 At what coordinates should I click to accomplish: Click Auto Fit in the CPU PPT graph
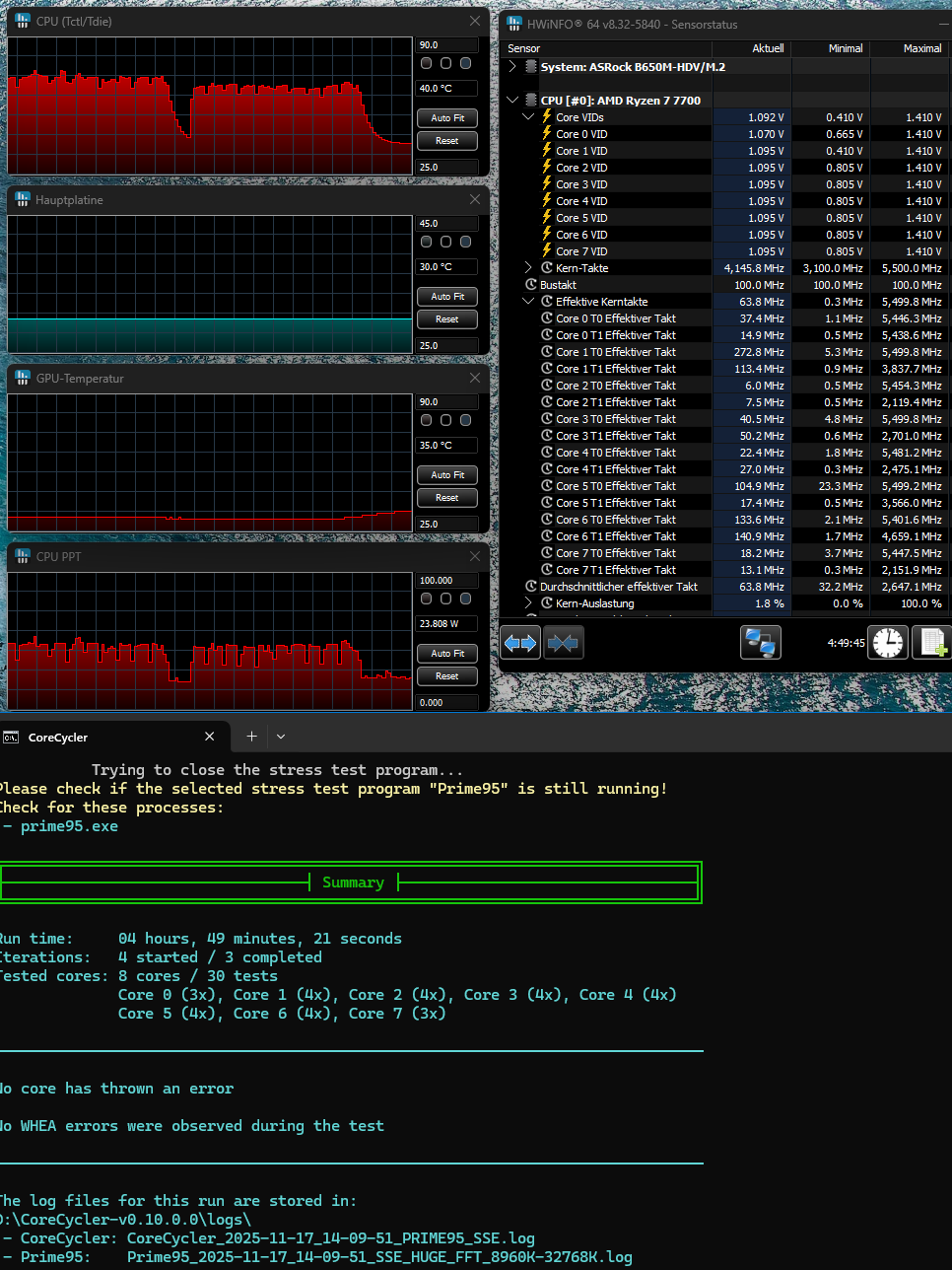pos(447,653)
